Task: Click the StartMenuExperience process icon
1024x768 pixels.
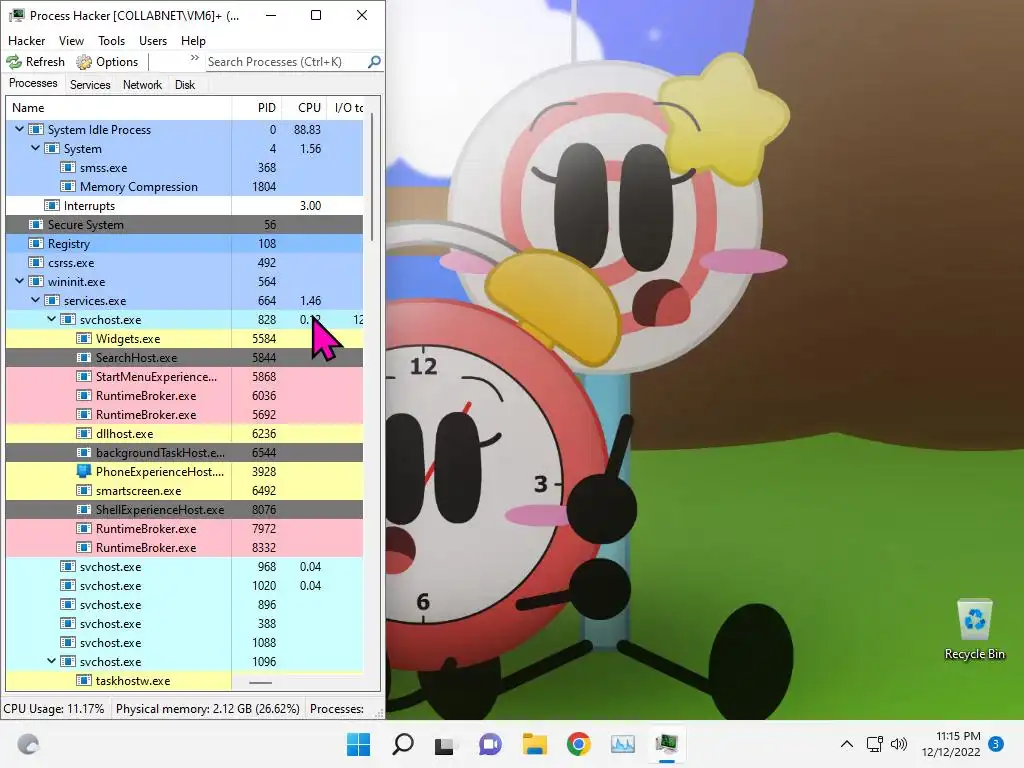Action: tap(84, 376)
